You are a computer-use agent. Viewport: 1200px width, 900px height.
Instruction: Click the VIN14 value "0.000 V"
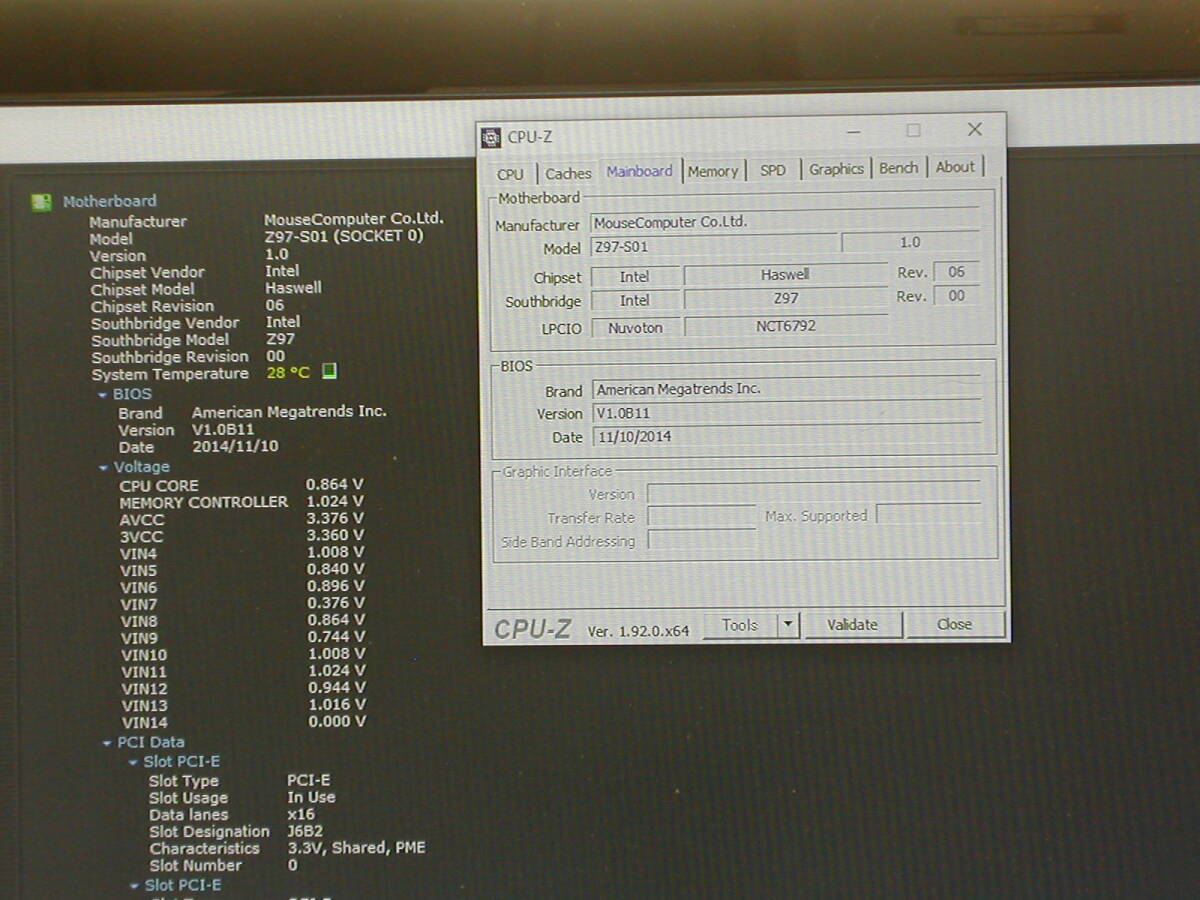[x=336, y=722]
